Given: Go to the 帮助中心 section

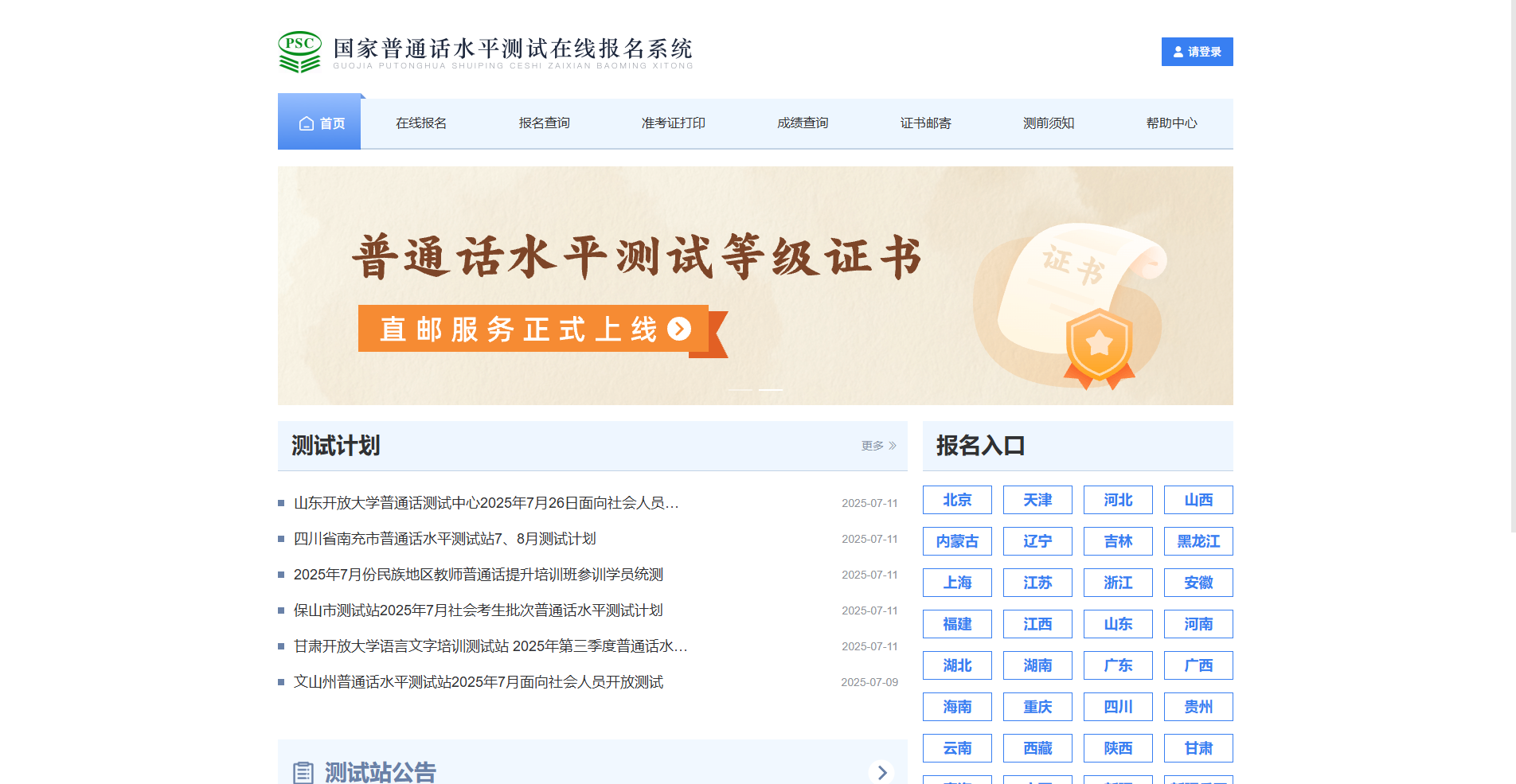Looking at the screenshot, I should [1171, 123].
